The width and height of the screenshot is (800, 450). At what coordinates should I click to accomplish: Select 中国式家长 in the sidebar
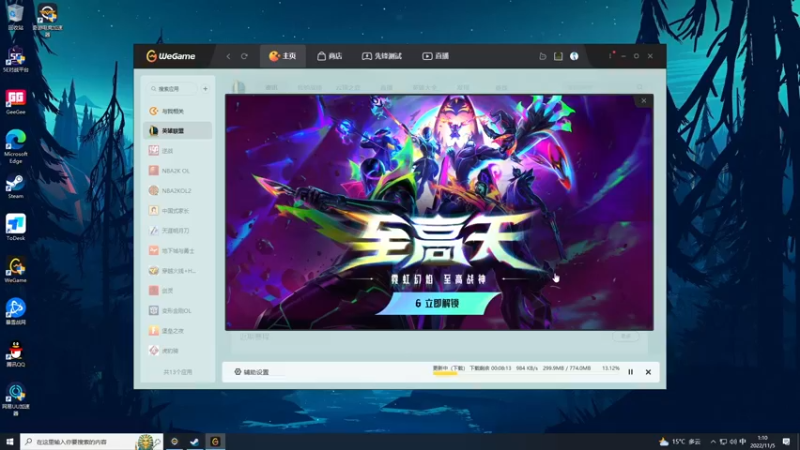point(178,210)
